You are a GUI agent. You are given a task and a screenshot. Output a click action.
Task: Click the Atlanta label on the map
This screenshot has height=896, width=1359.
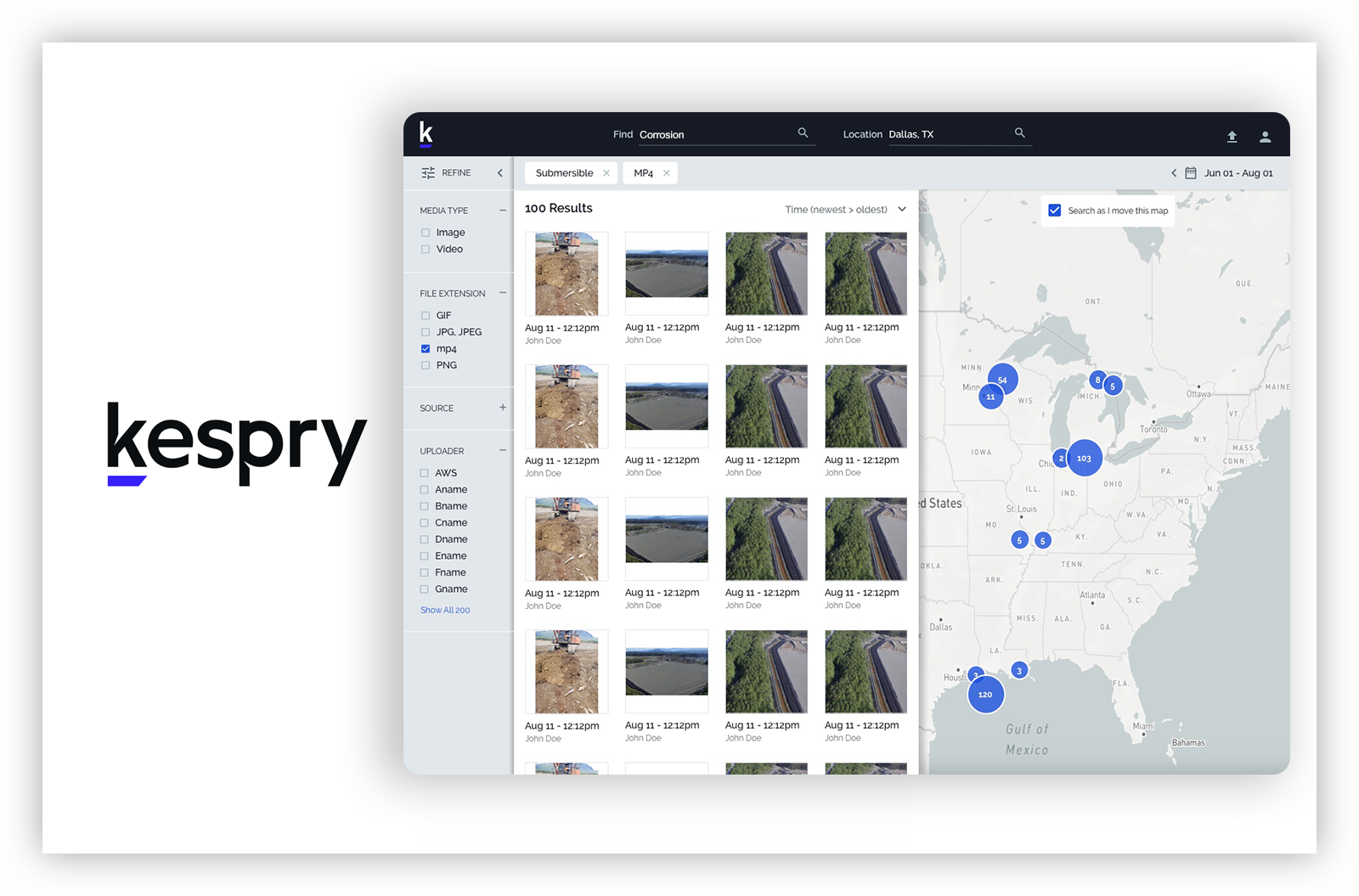[x=1092, y=595]
